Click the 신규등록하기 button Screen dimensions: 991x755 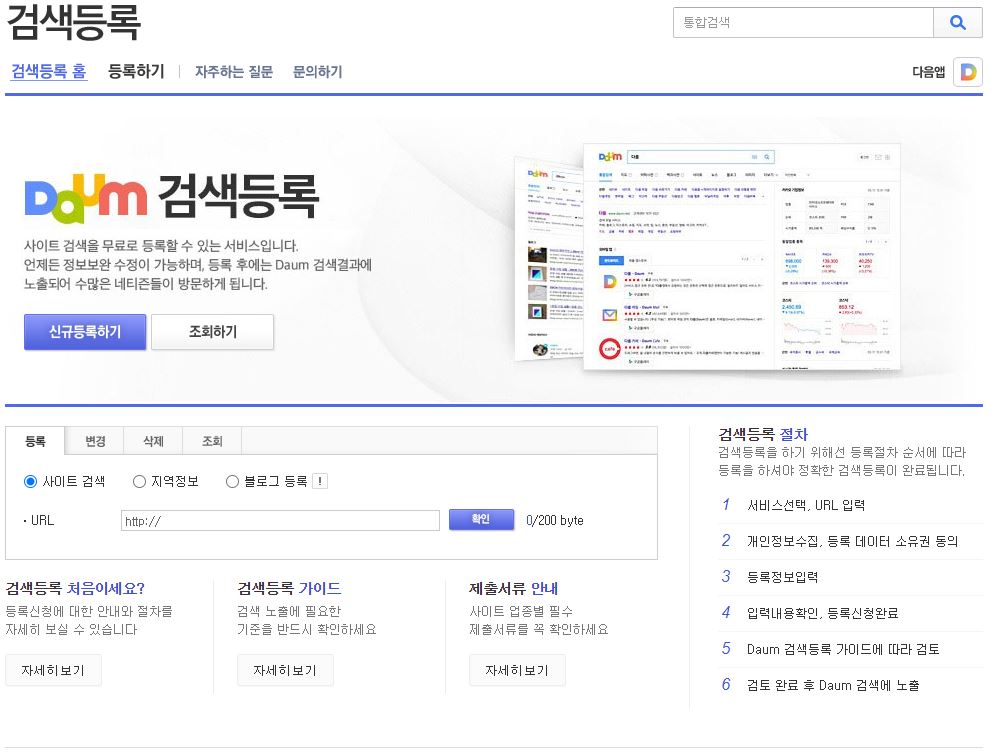pyautogui.click(x=85, y=332)
